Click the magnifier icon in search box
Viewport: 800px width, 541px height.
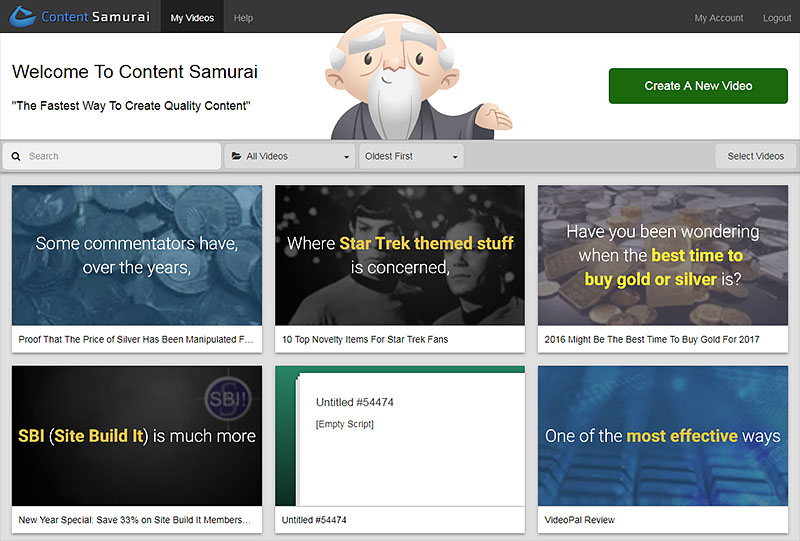coord(16,157)
